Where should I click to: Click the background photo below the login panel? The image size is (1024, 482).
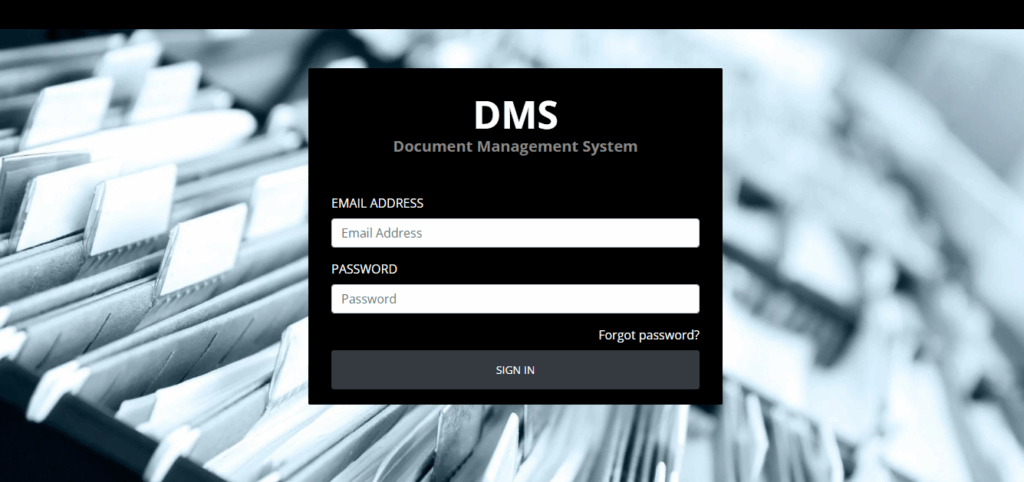[x=515, y=445]
